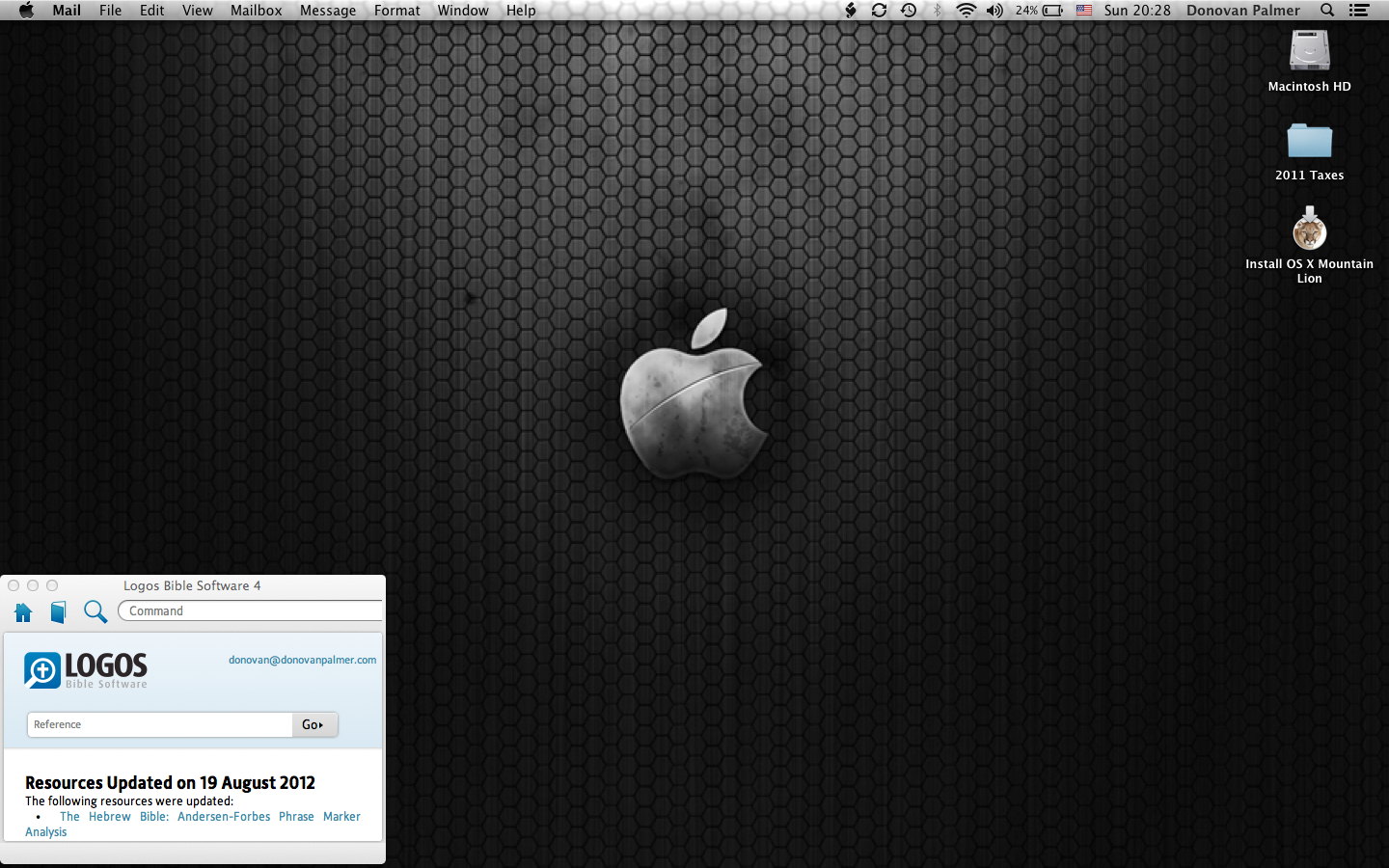This screenshot has height=868, width=1389.
Task: Open the Edit menu
Action: click(x=151, y=11)
